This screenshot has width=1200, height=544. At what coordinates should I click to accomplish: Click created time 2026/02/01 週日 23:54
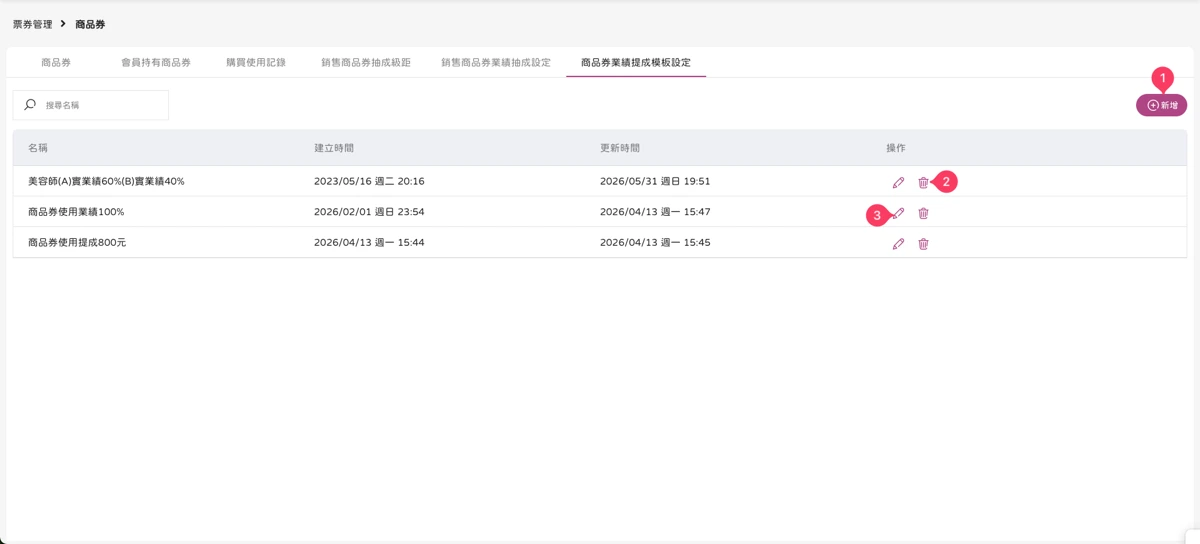pos(369,212)
